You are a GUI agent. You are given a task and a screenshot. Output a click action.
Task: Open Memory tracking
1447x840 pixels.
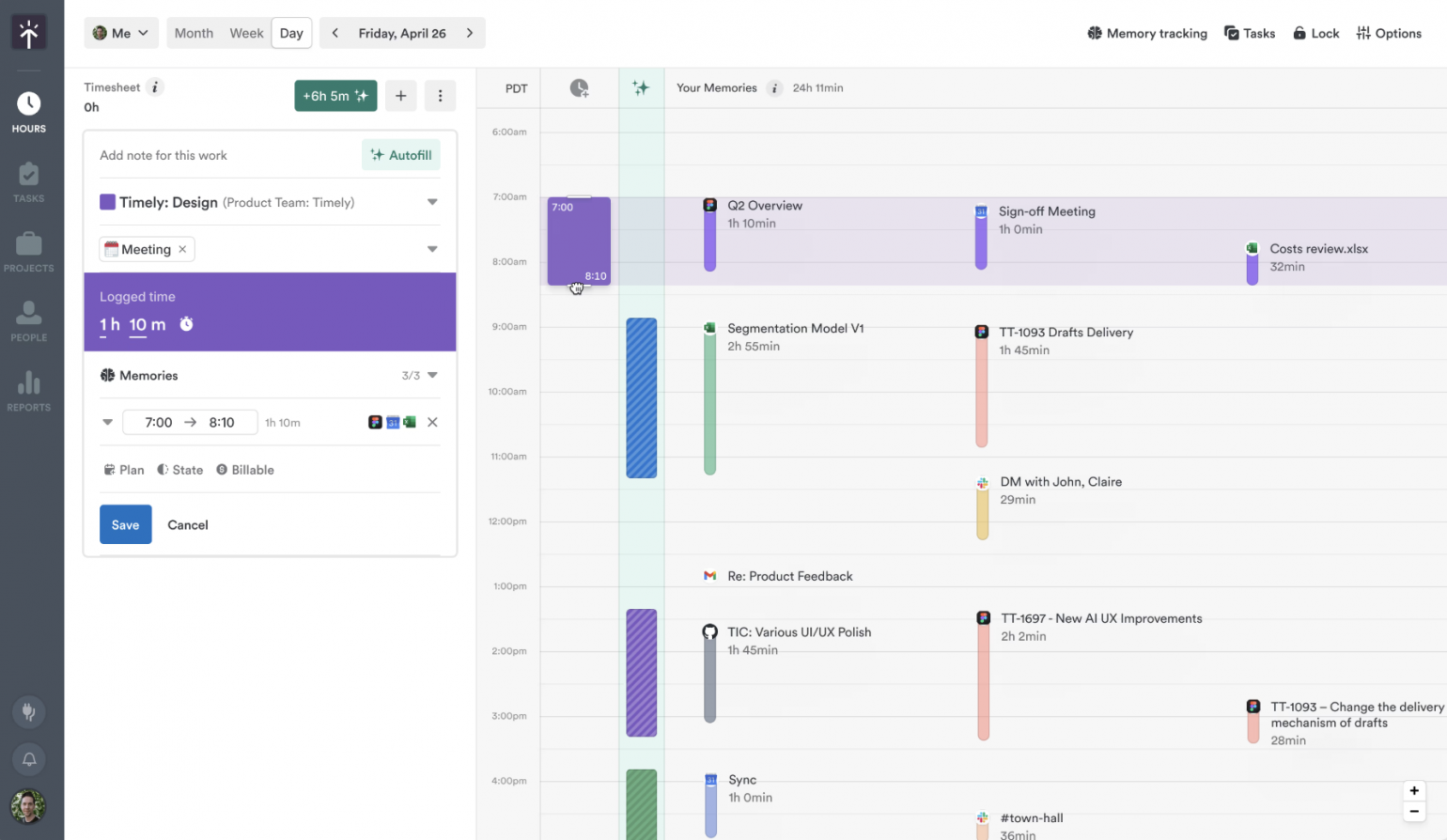pyautogui.click(x=1146, y=33)
